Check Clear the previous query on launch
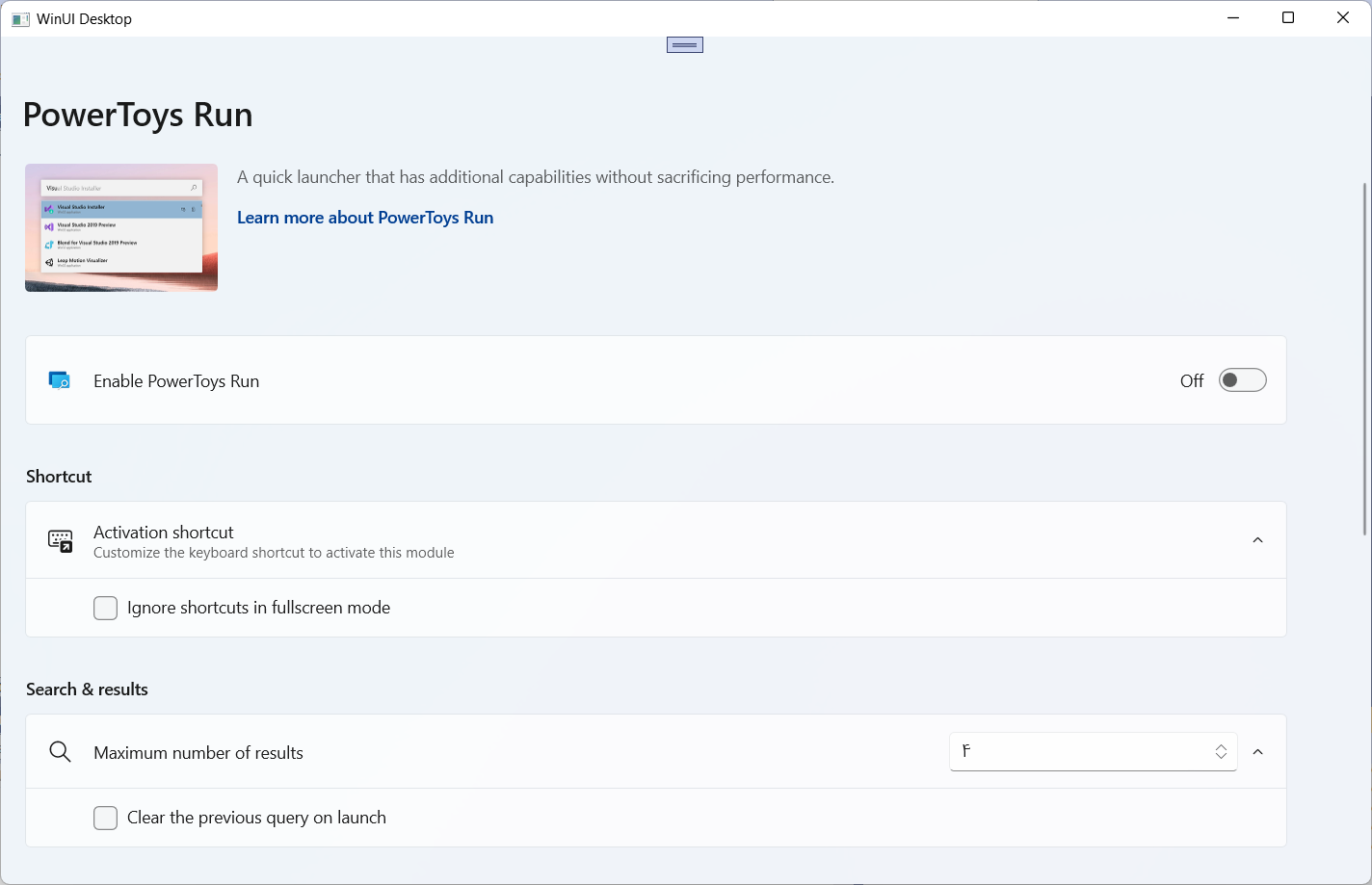The height and width of the screenshot is (885, 1372). pyautogui.click(x=106, y=818)
